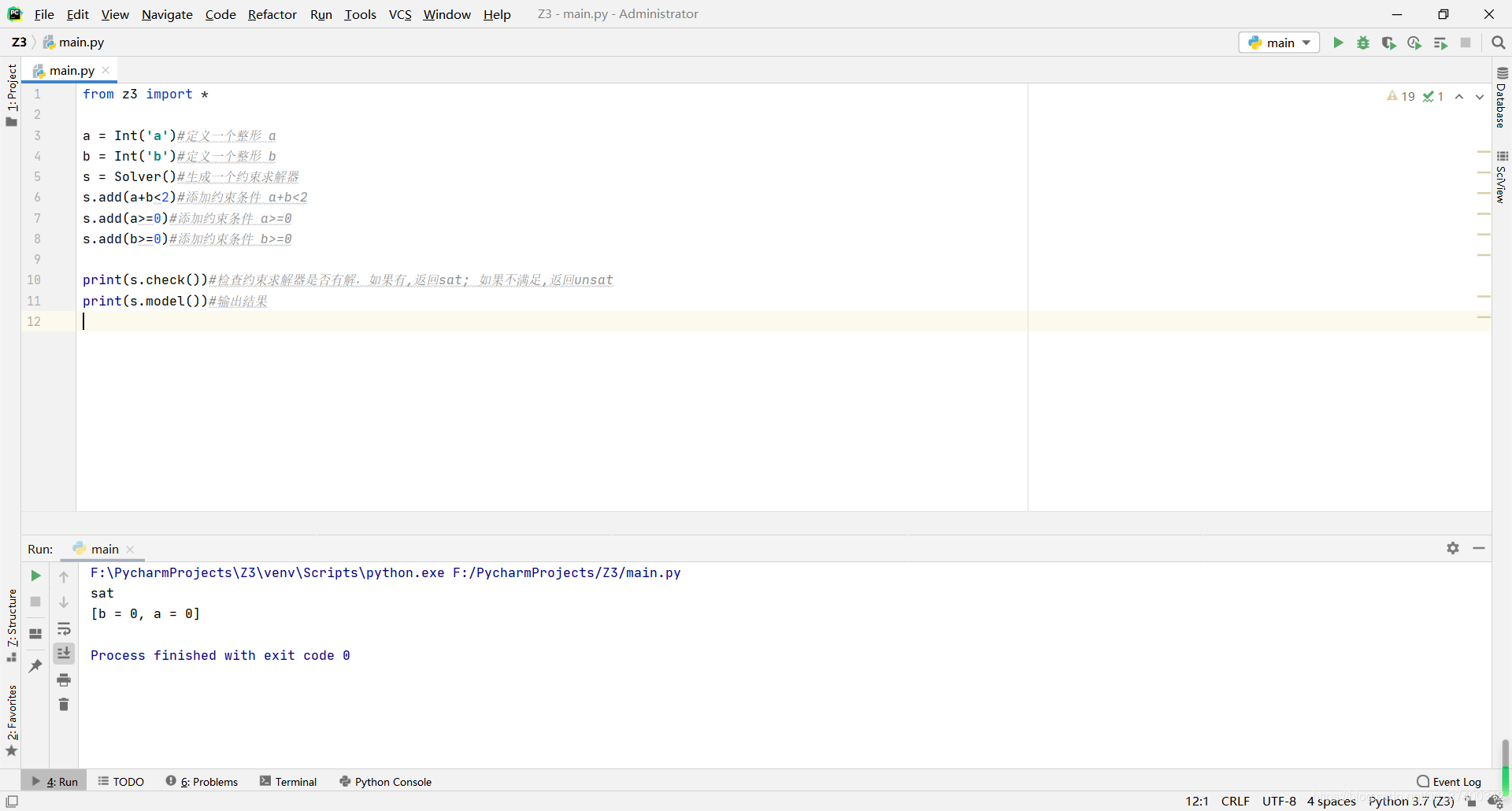Image resolution: width=1512 pixels, height=811 pixels.
Task: Open the Navigate menu
Action: click(x=167, y=14)
